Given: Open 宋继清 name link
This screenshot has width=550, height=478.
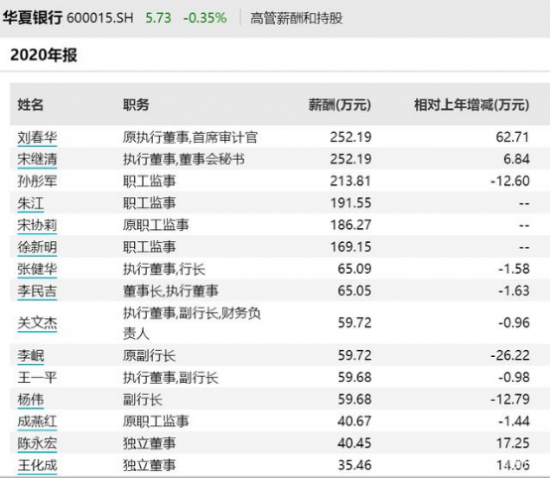Looking at the screenshot, I should pos(37,159).
